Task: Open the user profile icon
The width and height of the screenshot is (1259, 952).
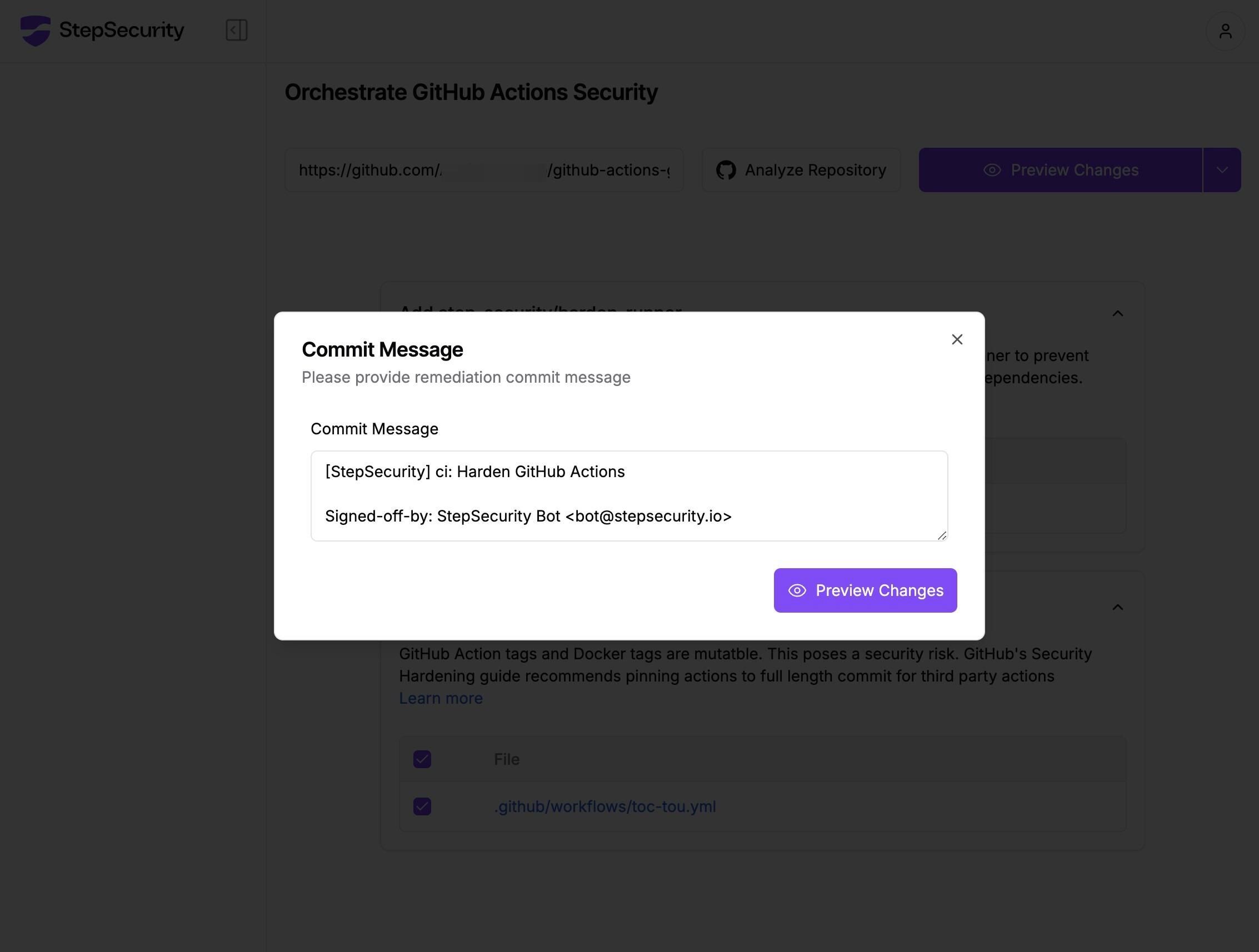Action: coord(1225,31)
